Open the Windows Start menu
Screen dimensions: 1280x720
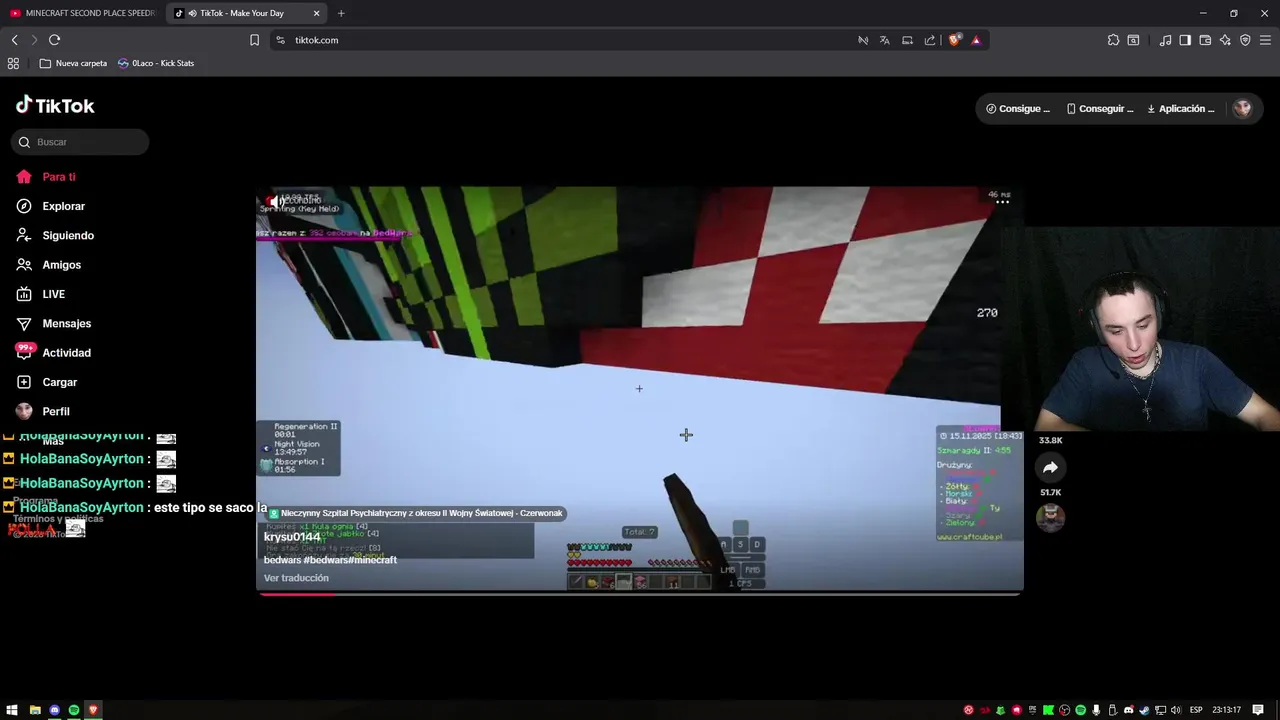pos(12,710)
